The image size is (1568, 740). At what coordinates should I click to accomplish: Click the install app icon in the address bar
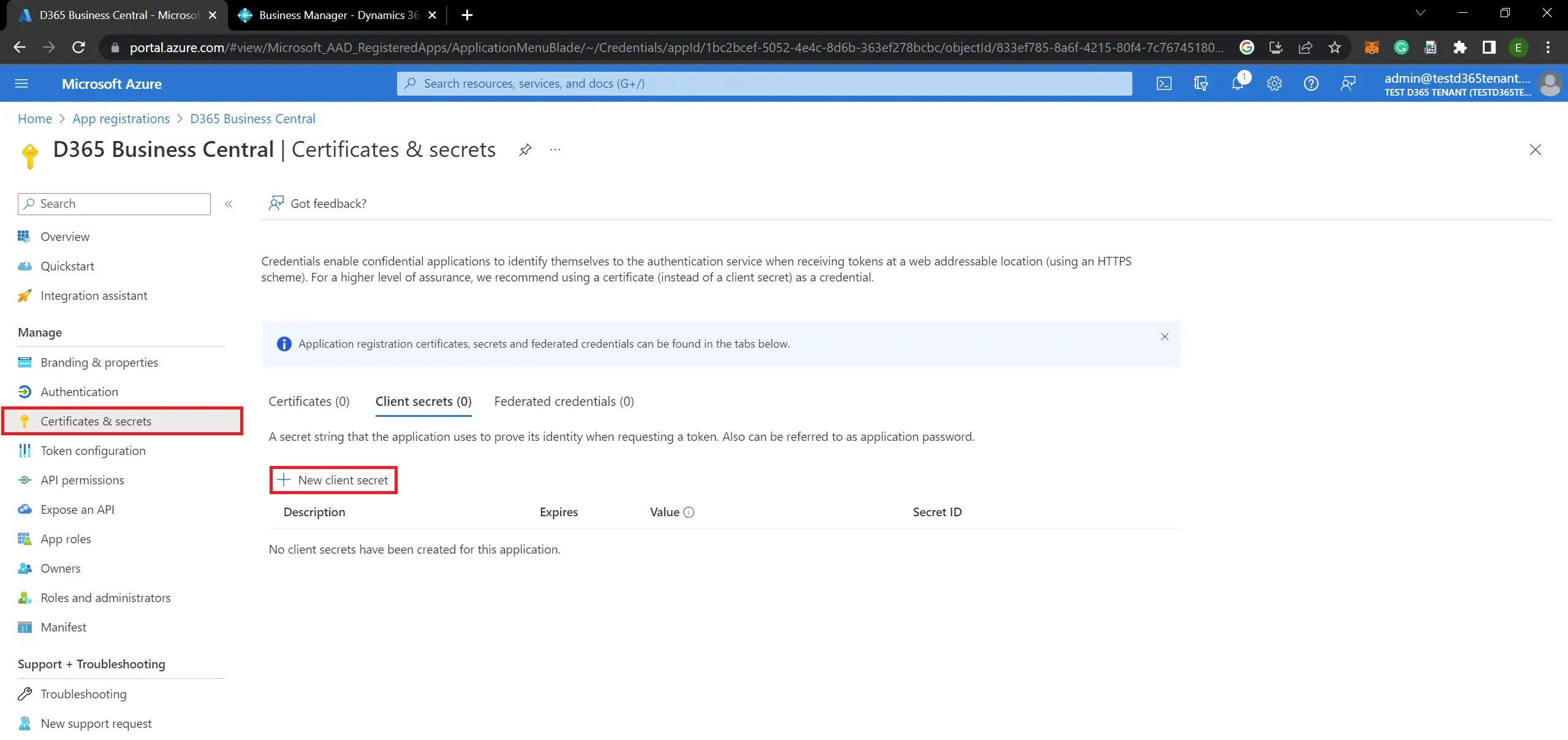[1276, 47]
